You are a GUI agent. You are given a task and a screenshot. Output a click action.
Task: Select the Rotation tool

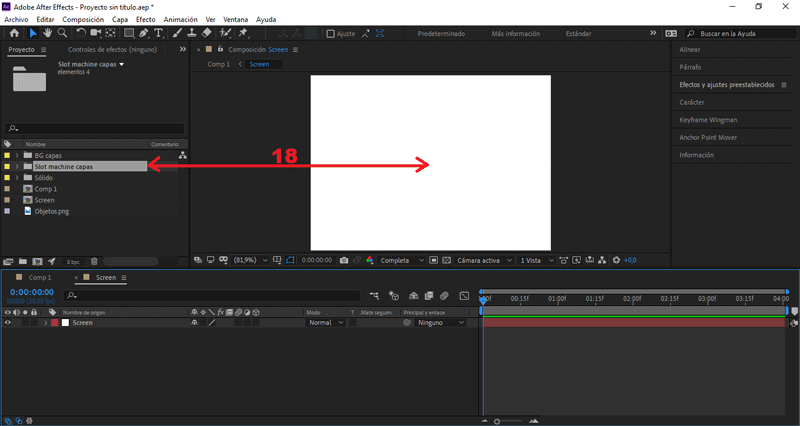(x=81, y=33)
